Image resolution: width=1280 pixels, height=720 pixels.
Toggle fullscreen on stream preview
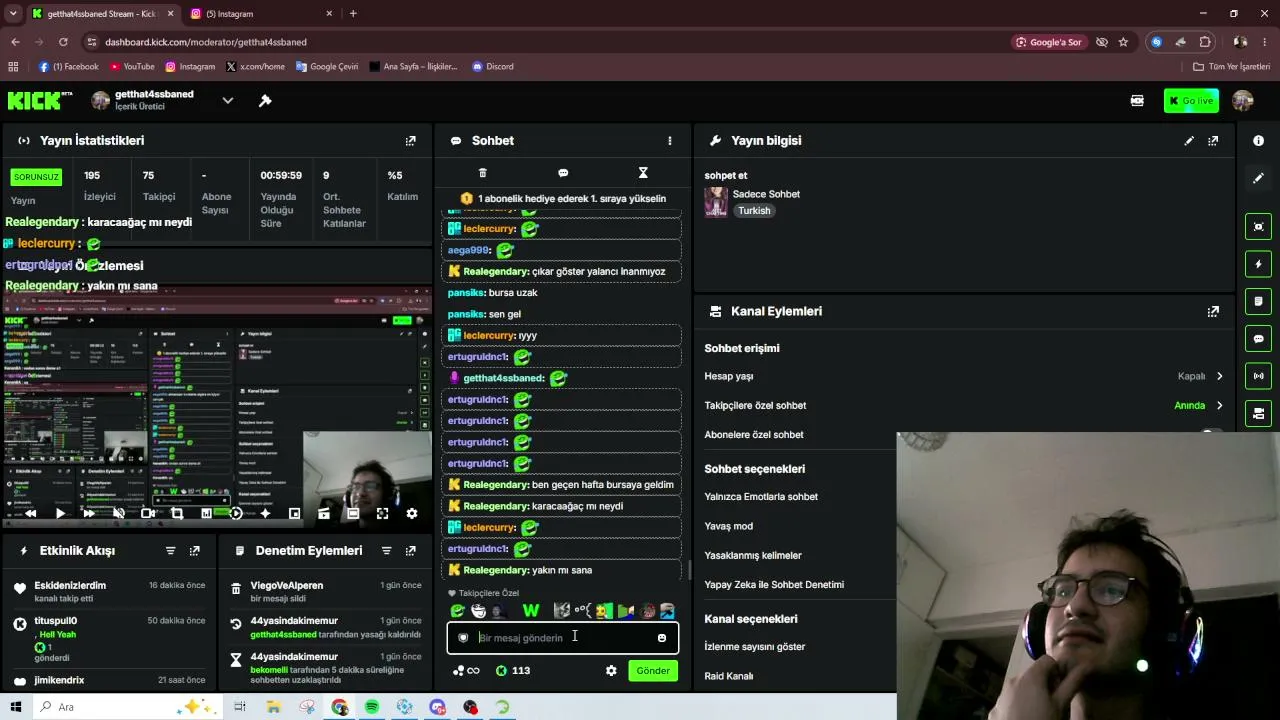(382, 513)
